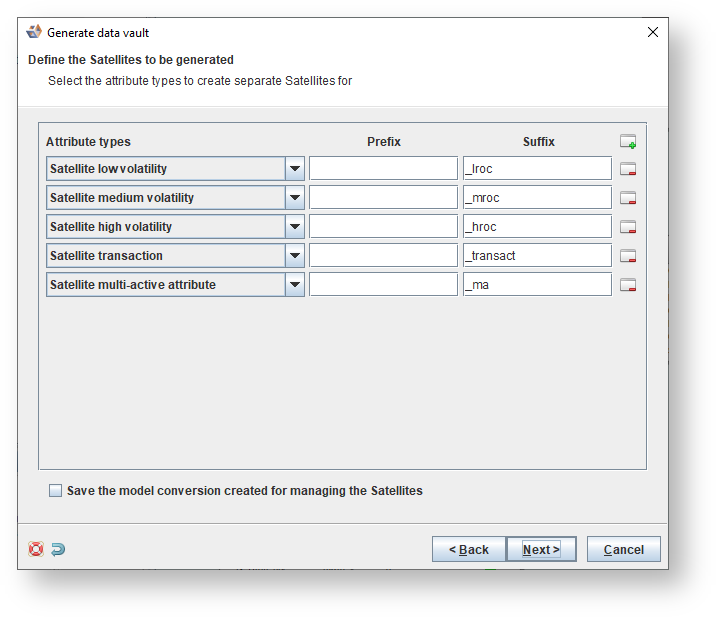Select the _hroc suffix text box
This screenshot has height=618, width=717.
point(537,227)
